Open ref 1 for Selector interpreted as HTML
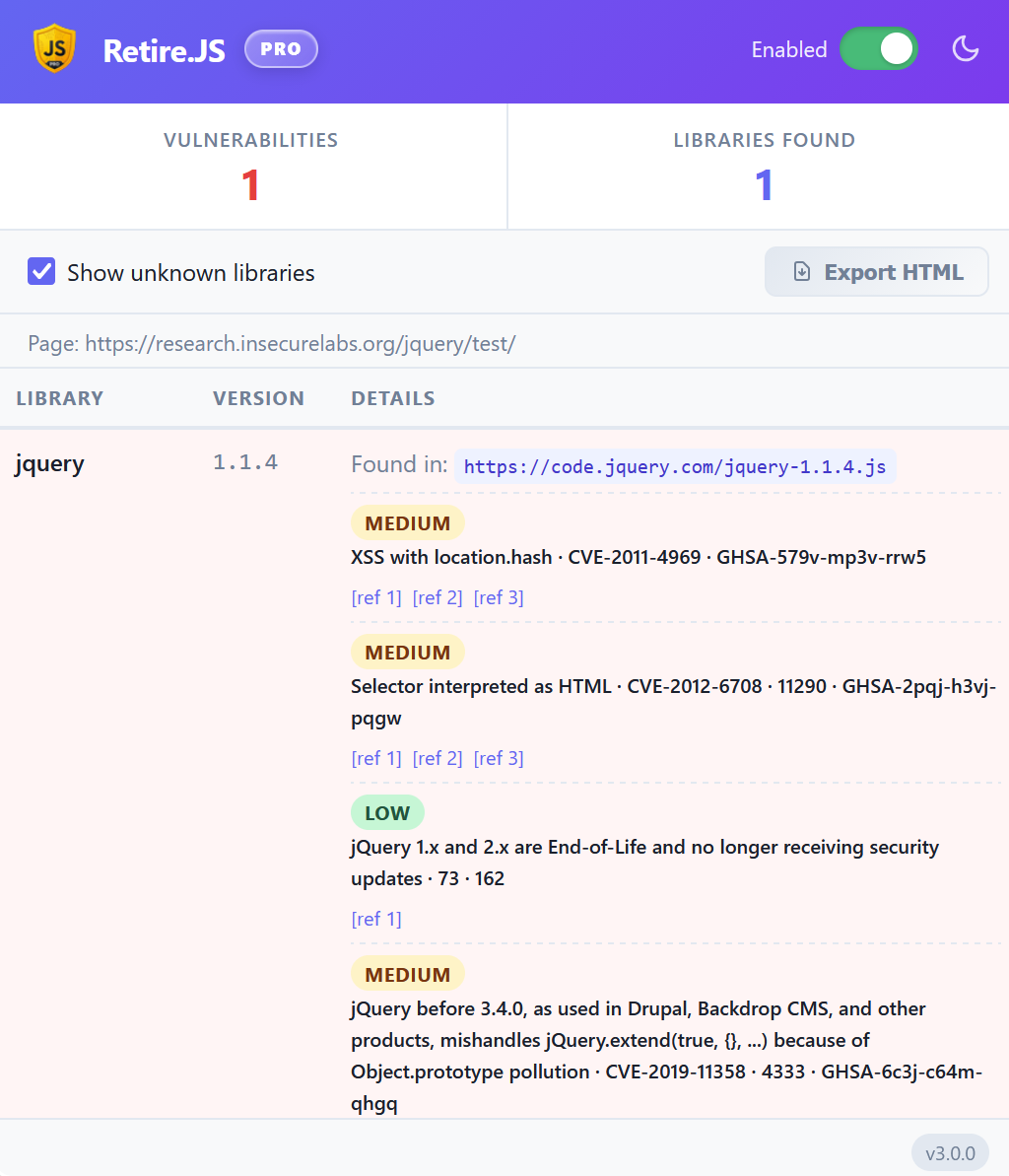Image resolution: width=1009 pixels, height=1176 pixels. click(376, 758)
